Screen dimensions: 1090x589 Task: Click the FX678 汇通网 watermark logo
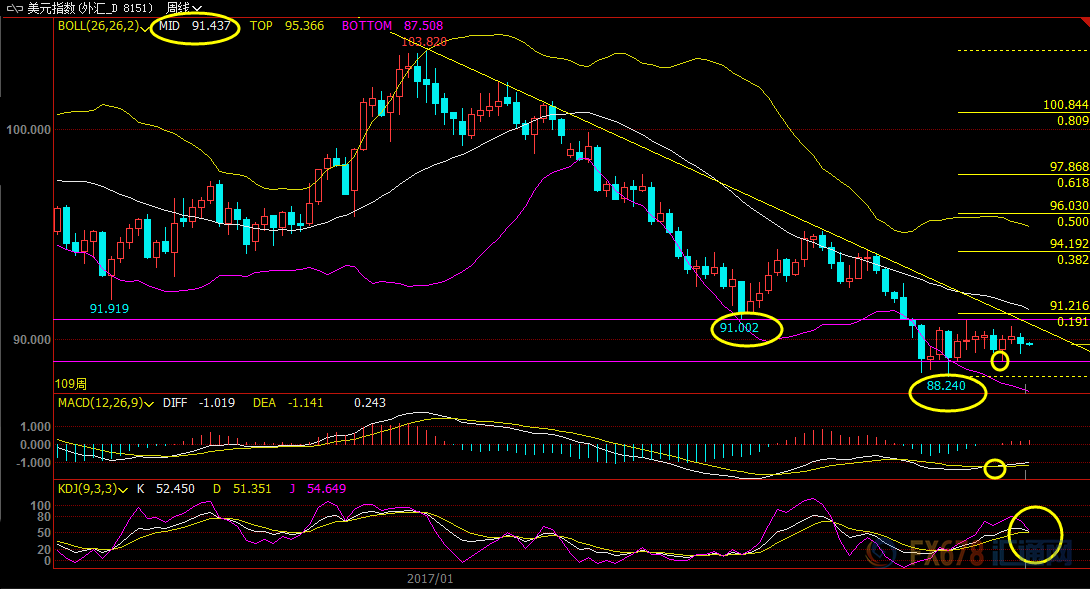pos(970,551)
